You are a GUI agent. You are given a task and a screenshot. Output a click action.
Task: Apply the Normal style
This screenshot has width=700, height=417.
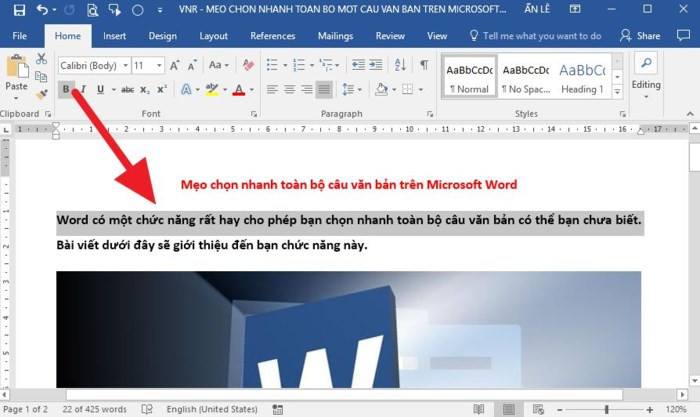(470, 77)
